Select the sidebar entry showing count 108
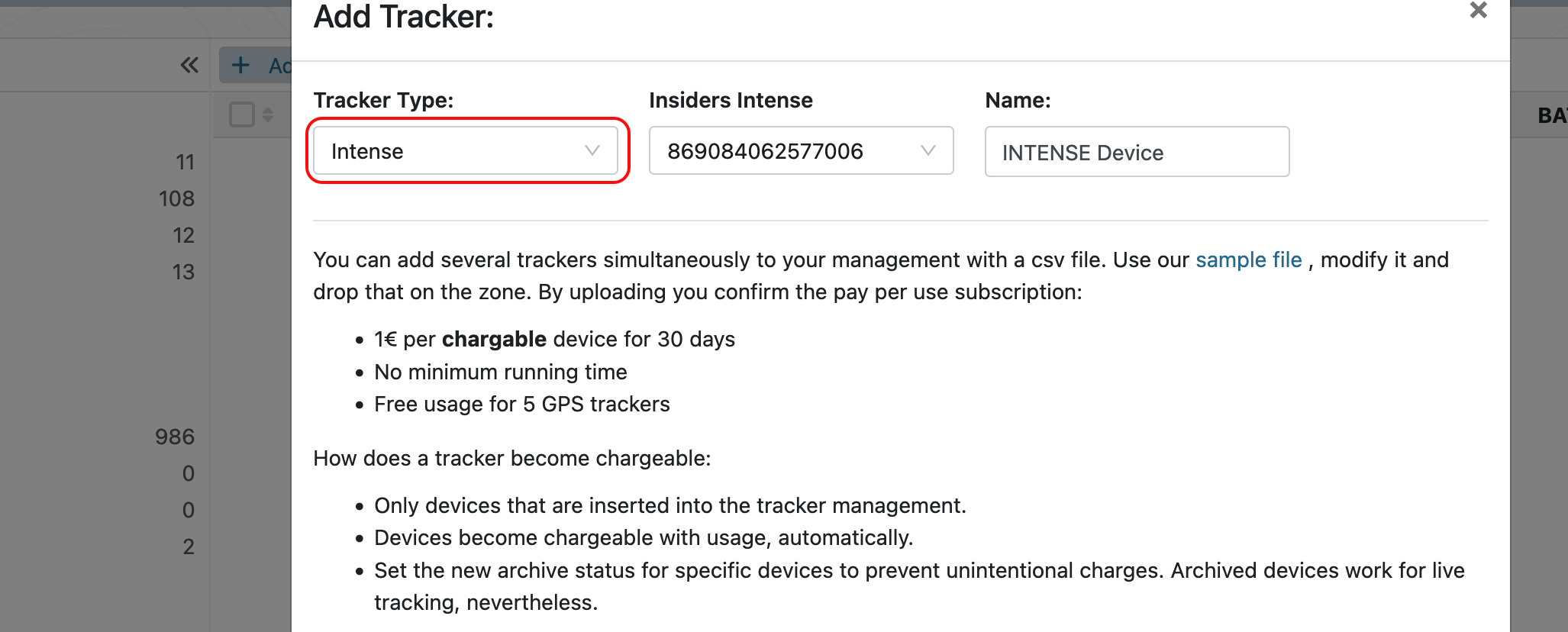 tap(176, 199)
